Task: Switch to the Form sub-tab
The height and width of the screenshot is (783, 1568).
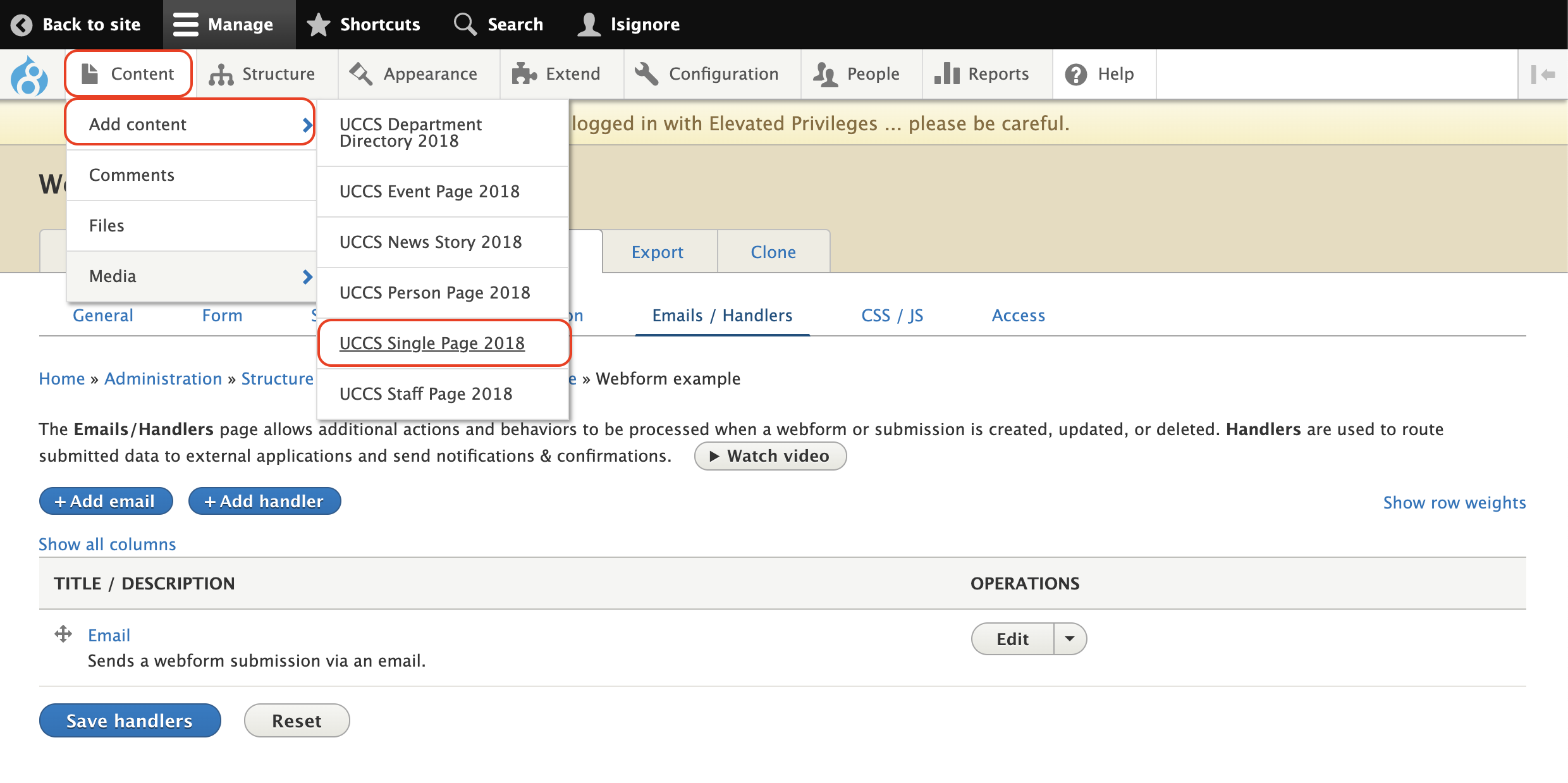Action: coord(222,316)
